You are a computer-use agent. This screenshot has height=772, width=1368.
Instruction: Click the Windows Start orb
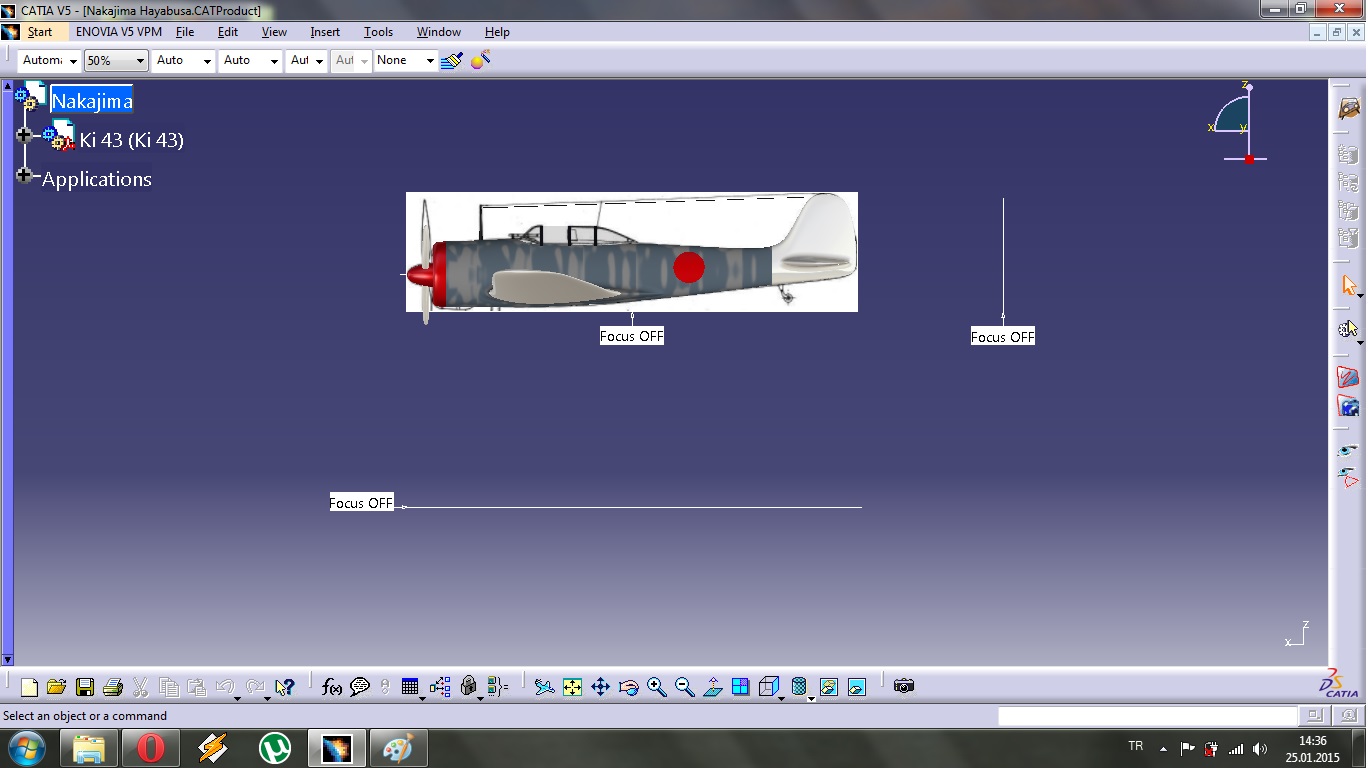[27, 748]
